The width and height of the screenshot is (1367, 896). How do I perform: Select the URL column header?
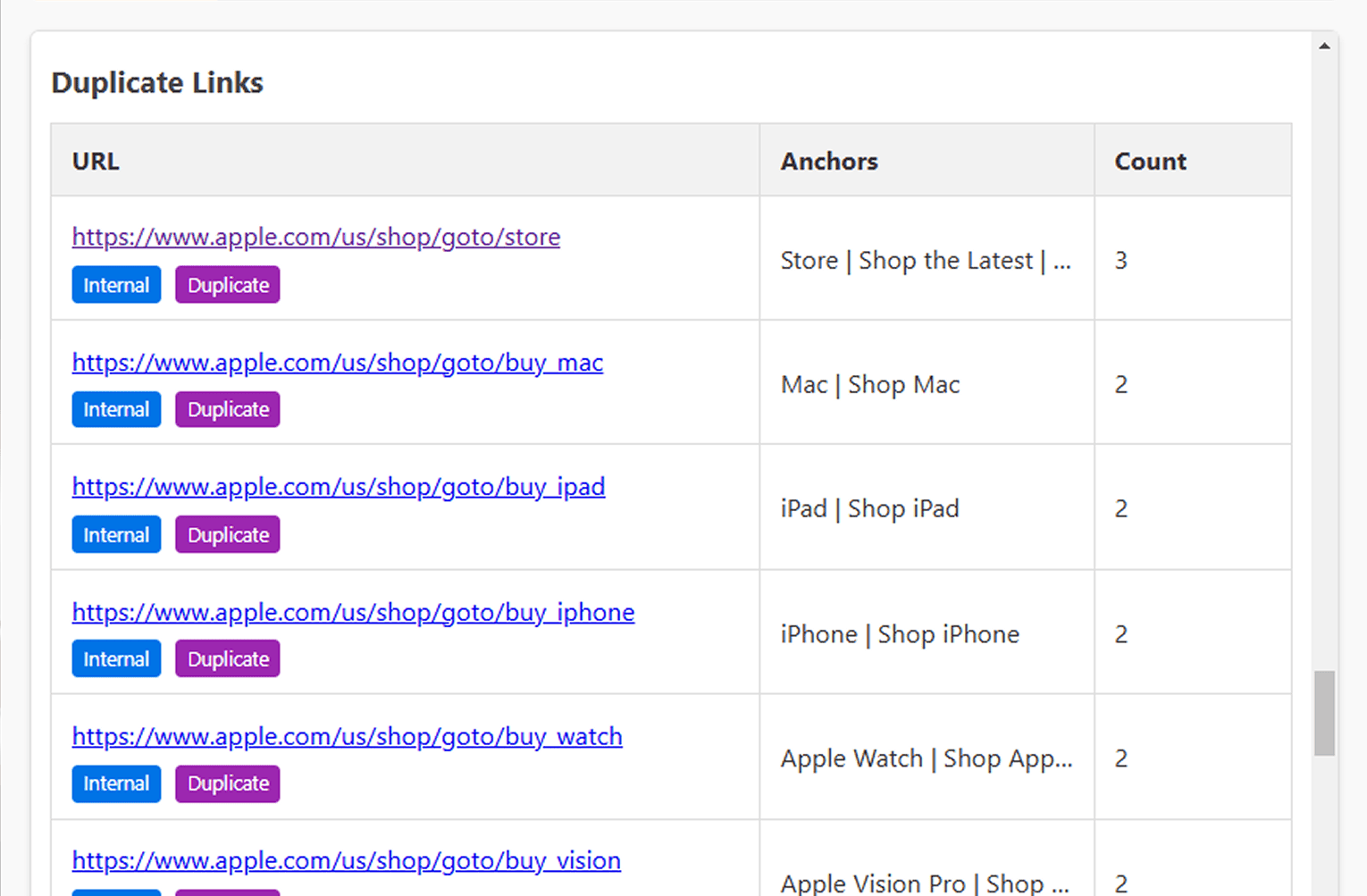96,161
